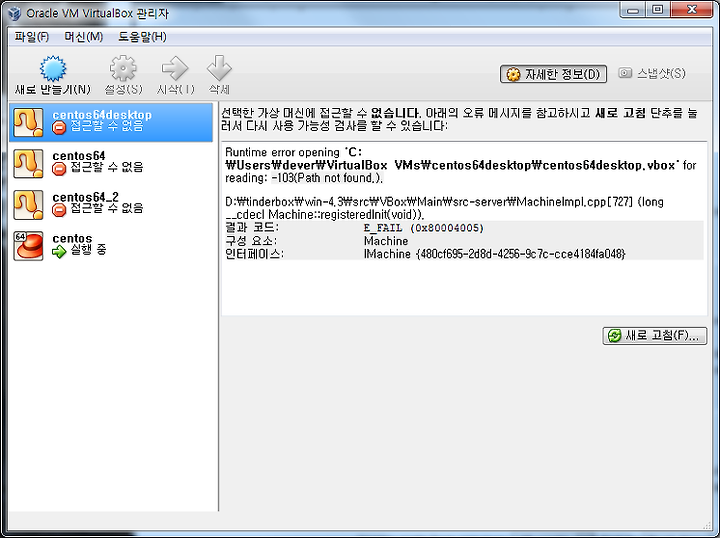Click the 접근할 수 없음 text under centos64
This screenshot has width=720, height=538.
(107, 167)
